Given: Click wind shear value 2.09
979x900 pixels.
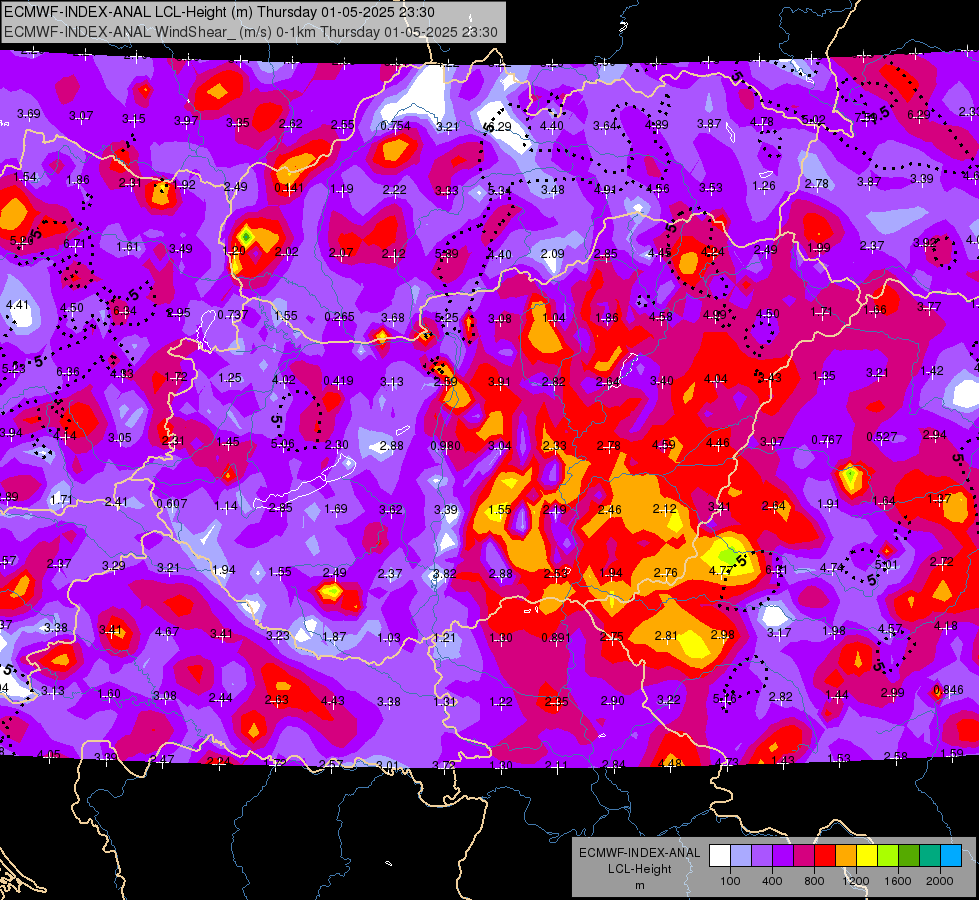Looking at the screenshot, I should pos(553,254).
